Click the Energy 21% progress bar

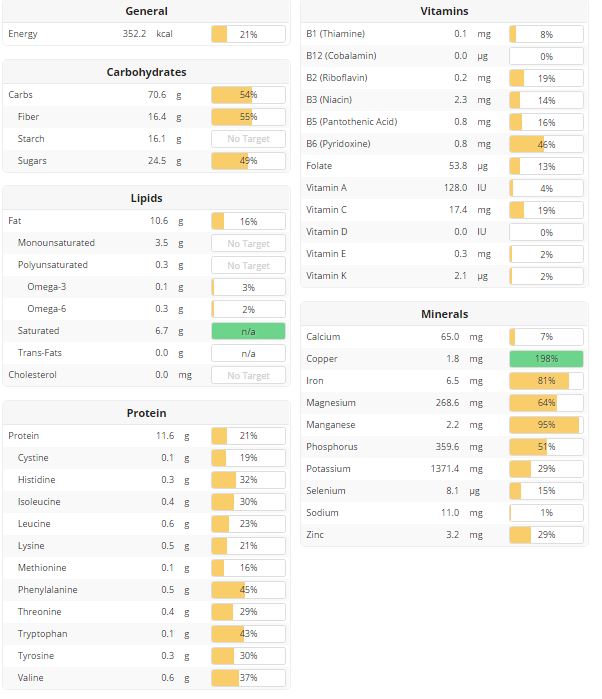[248, 34]
